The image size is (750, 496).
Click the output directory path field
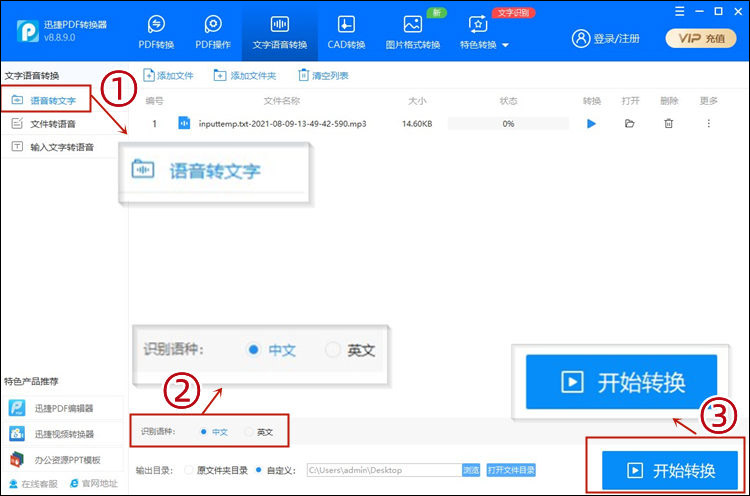pyautogui.click(x=384, y=470)
